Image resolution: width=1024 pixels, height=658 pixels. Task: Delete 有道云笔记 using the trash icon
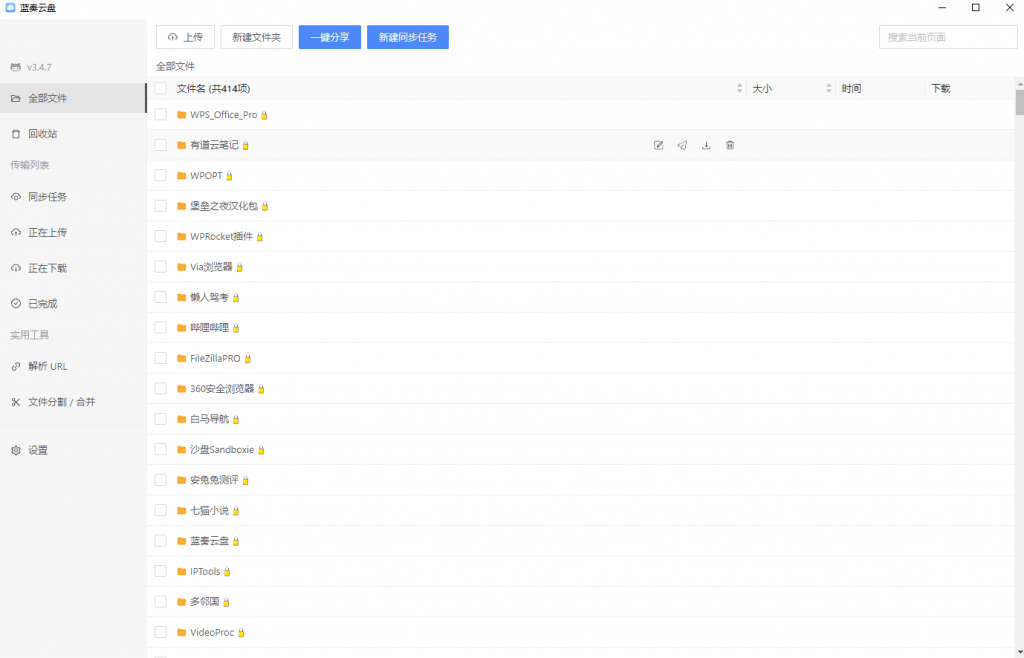click(730, 145)
